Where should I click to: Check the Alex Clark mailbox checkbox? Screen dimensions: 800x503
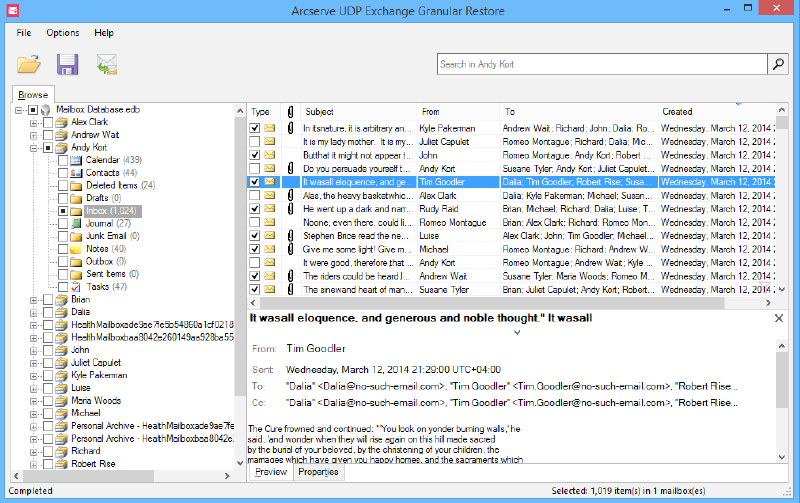point(48,122)
